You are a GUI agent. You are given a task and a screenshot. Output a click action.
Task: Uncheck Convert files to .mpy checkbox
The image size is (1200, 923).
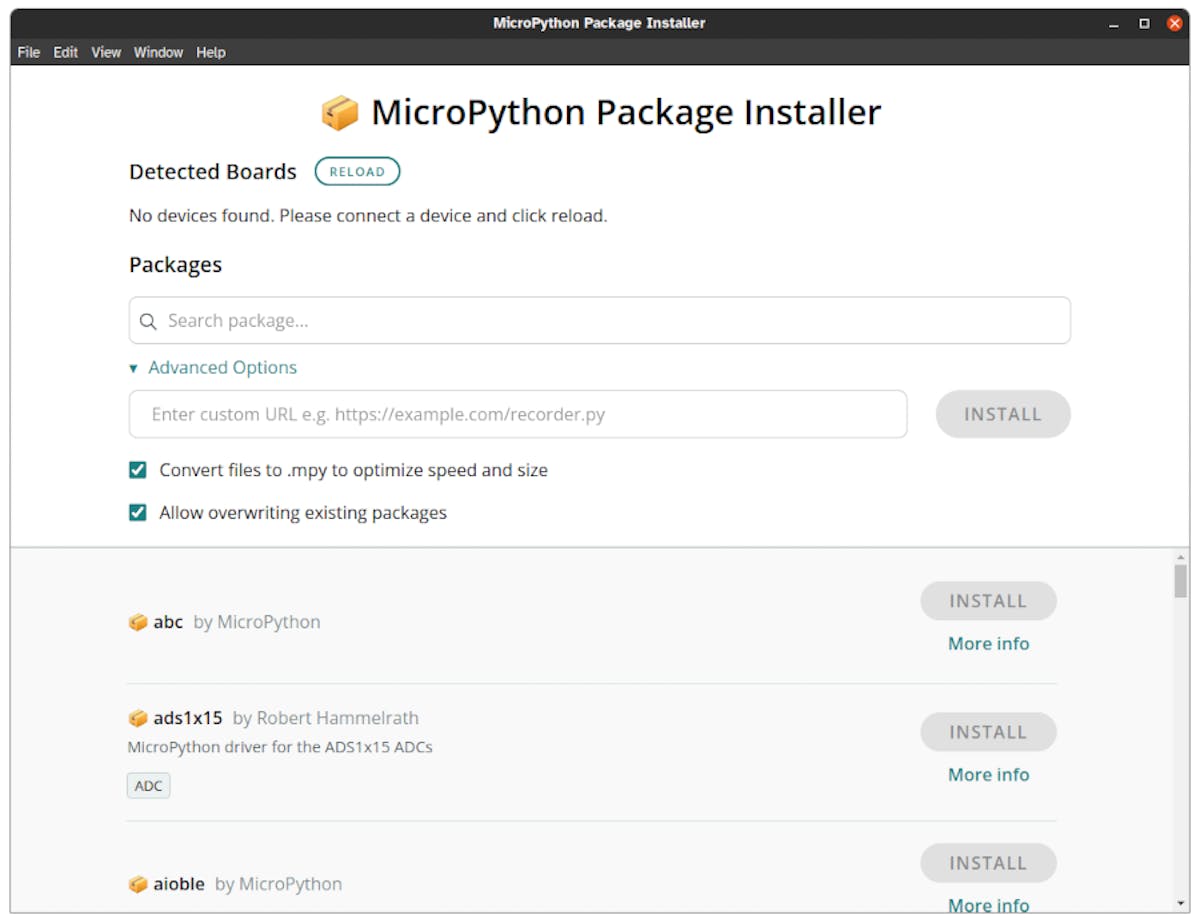[138, 470]
